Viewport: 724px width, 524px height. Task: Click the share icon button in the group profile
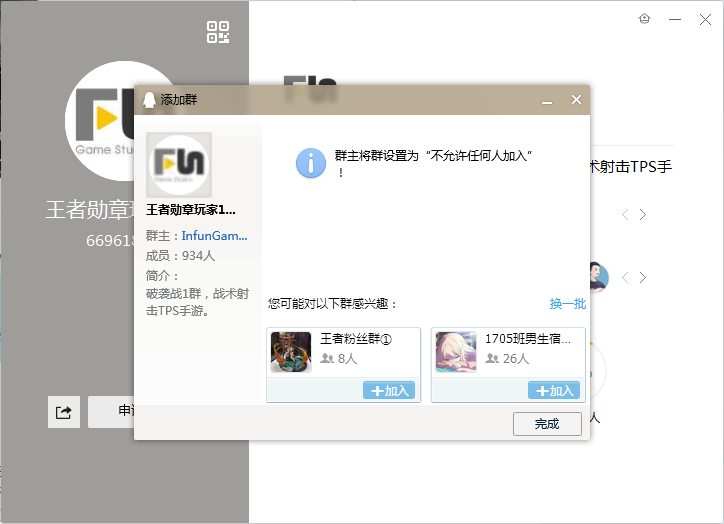click(x=64, y=412)
